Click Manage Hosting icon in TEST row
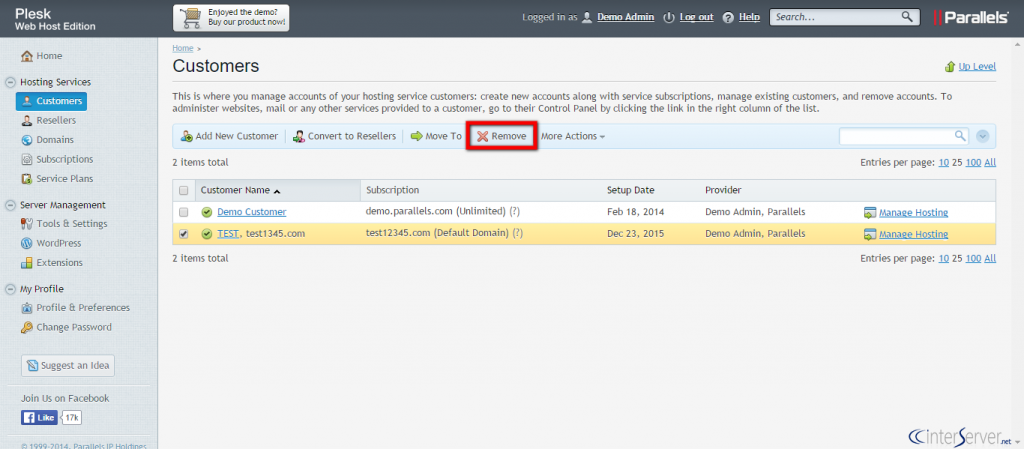Image resolution: width=1024 pixels, height=449 pixels. [x=870, y=235]
